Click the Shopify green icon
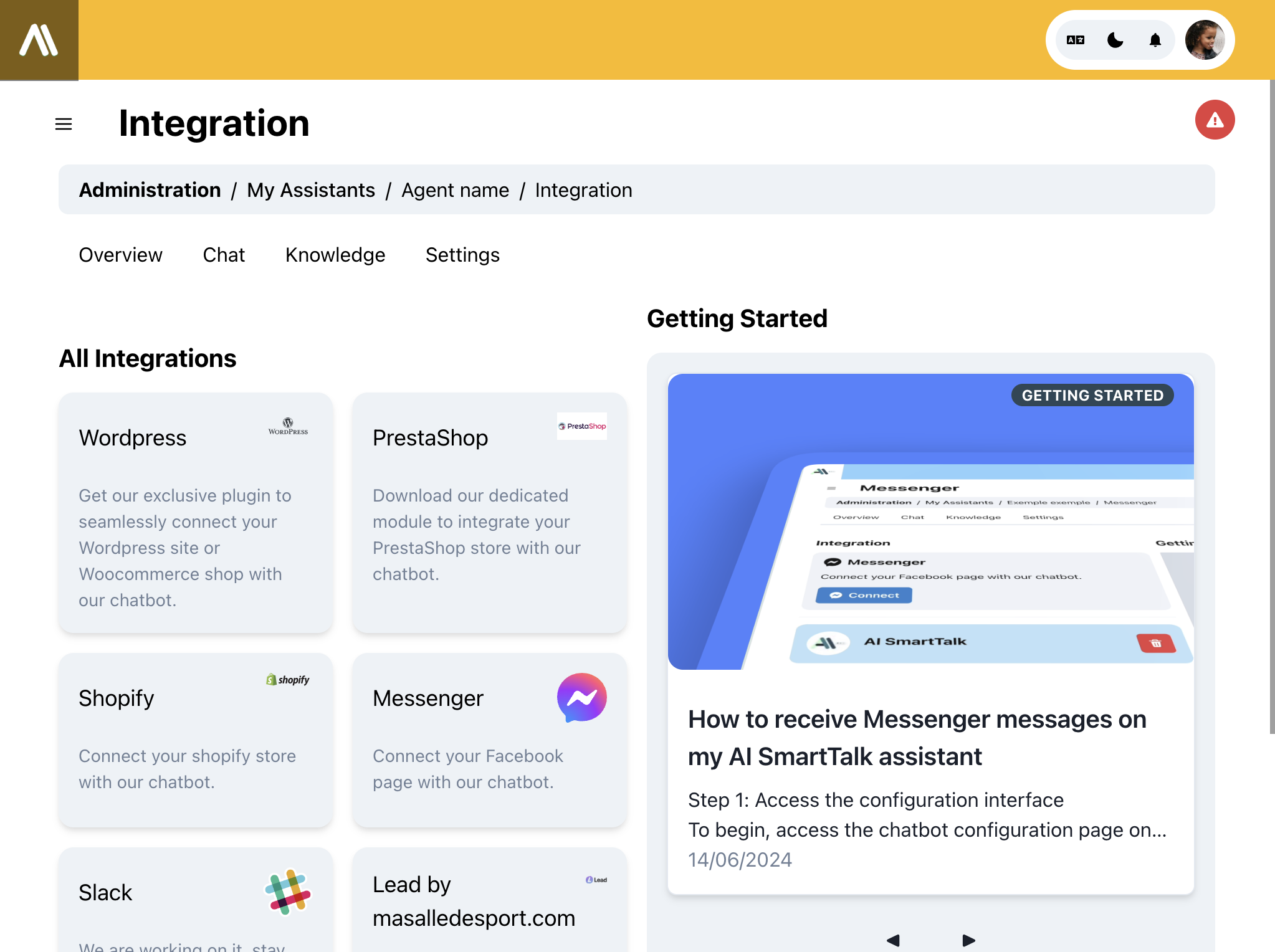Screen dimensions: 1275x952 click(271, 679)
